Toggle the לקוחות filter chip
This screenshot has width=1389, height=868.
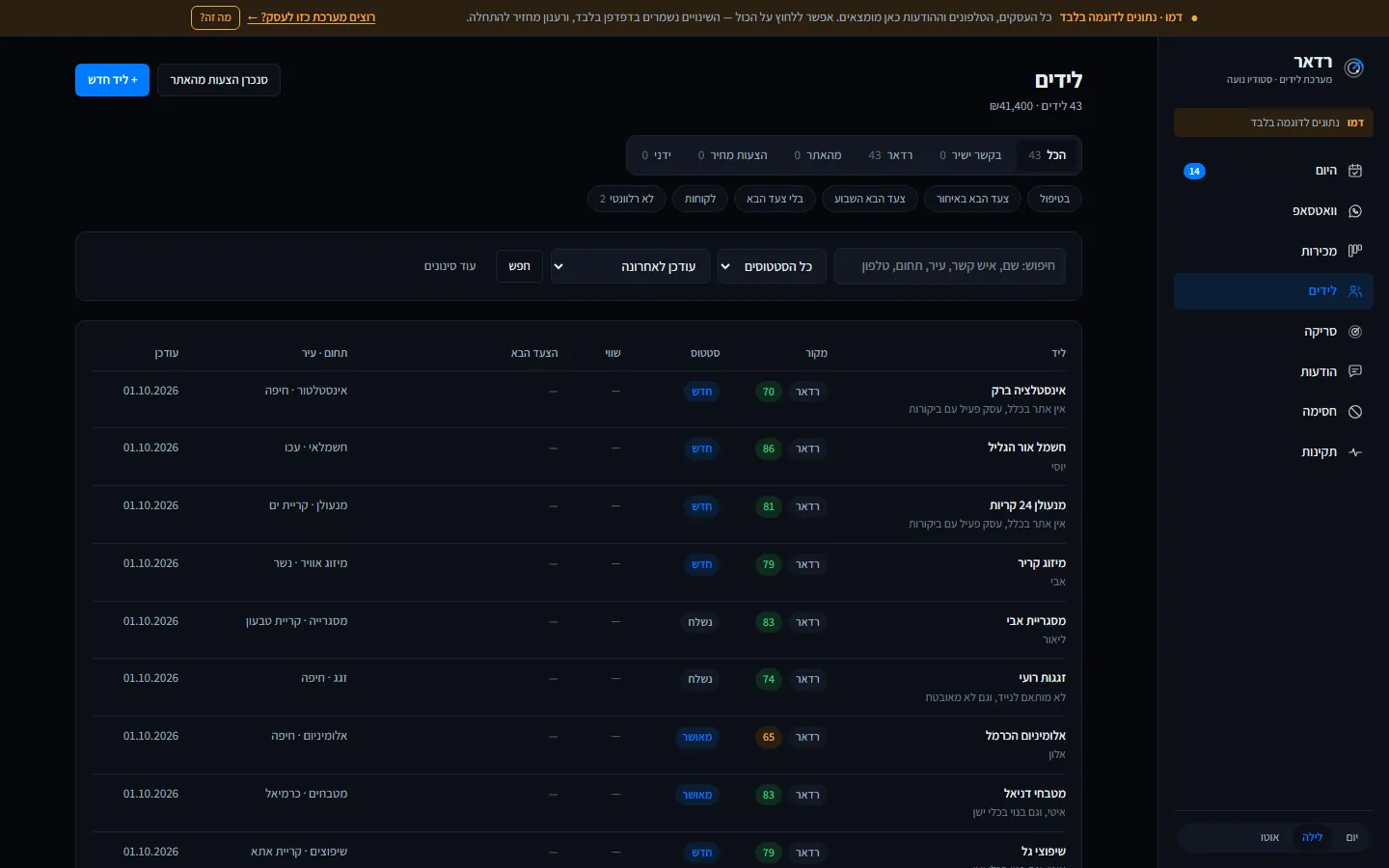click(700, 199)
